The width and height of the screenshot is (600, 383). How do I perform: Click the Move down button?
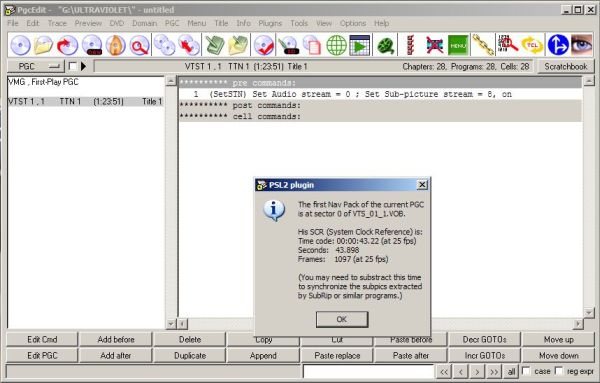(x=559, y=355)
